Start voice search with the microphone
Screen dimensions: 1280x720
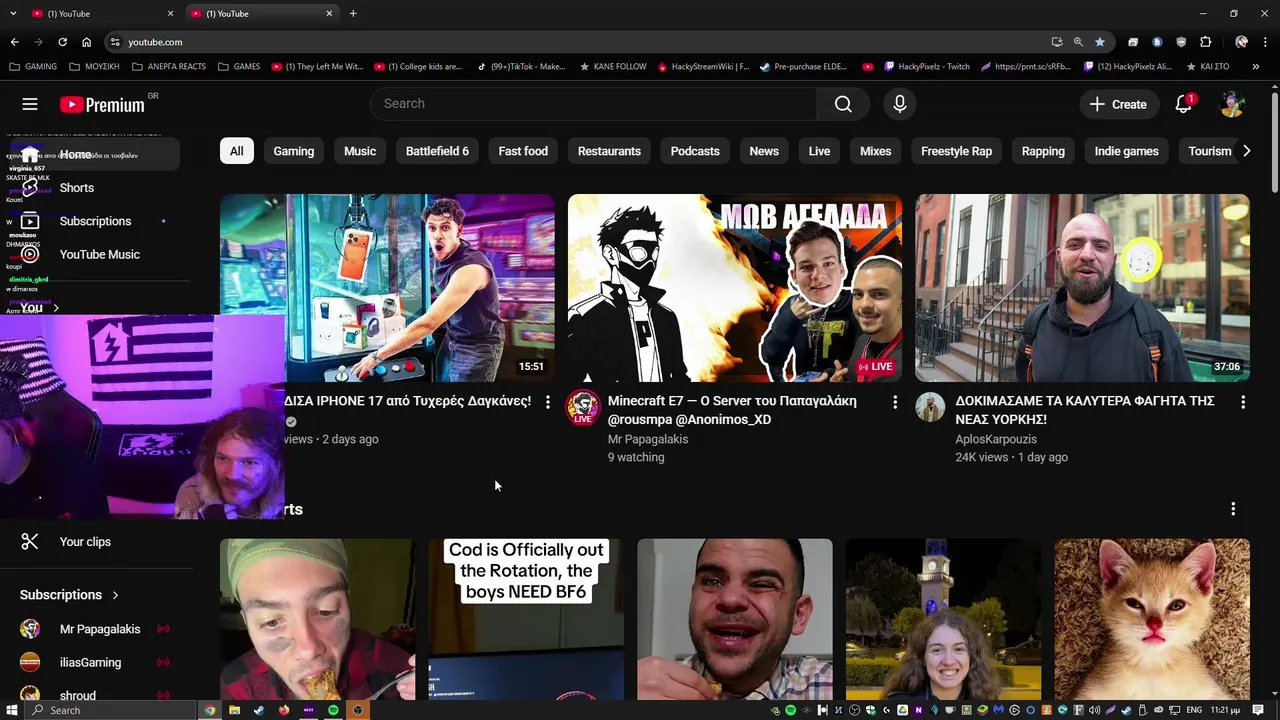[900, 104]
